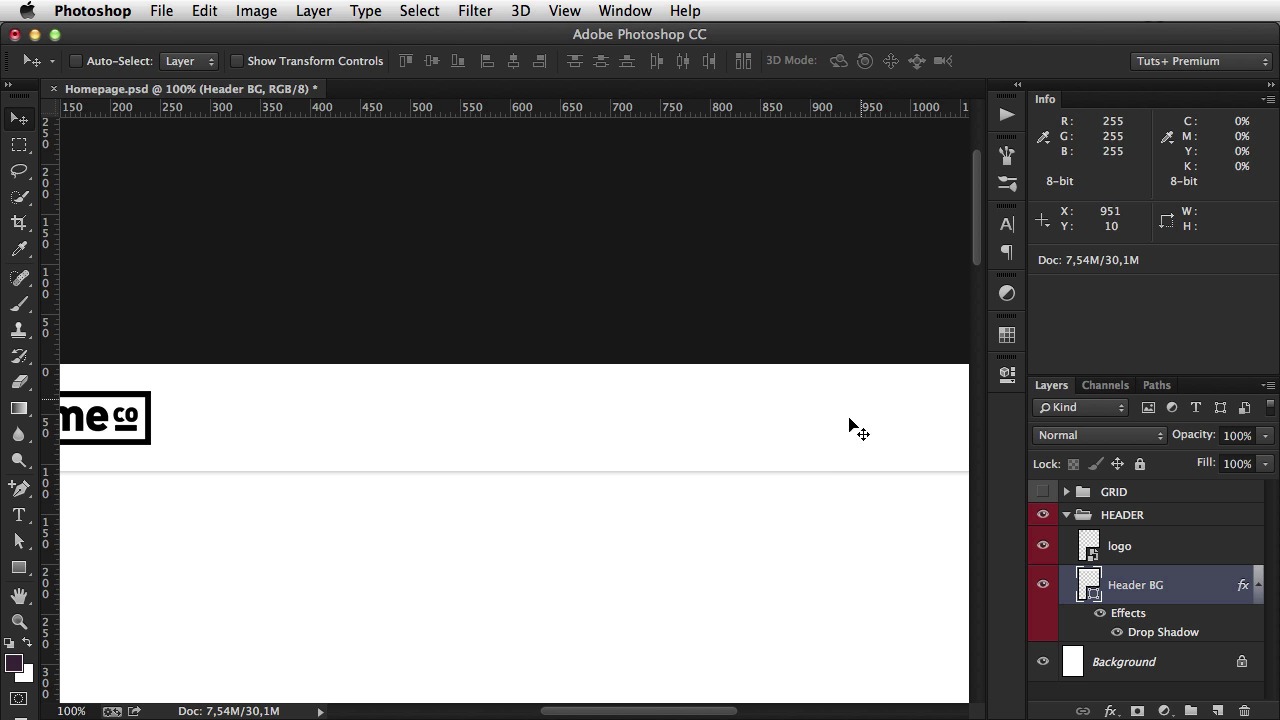
Task: Select the Eraser tool
Action: pyautogui.click(x=19, y=382)
